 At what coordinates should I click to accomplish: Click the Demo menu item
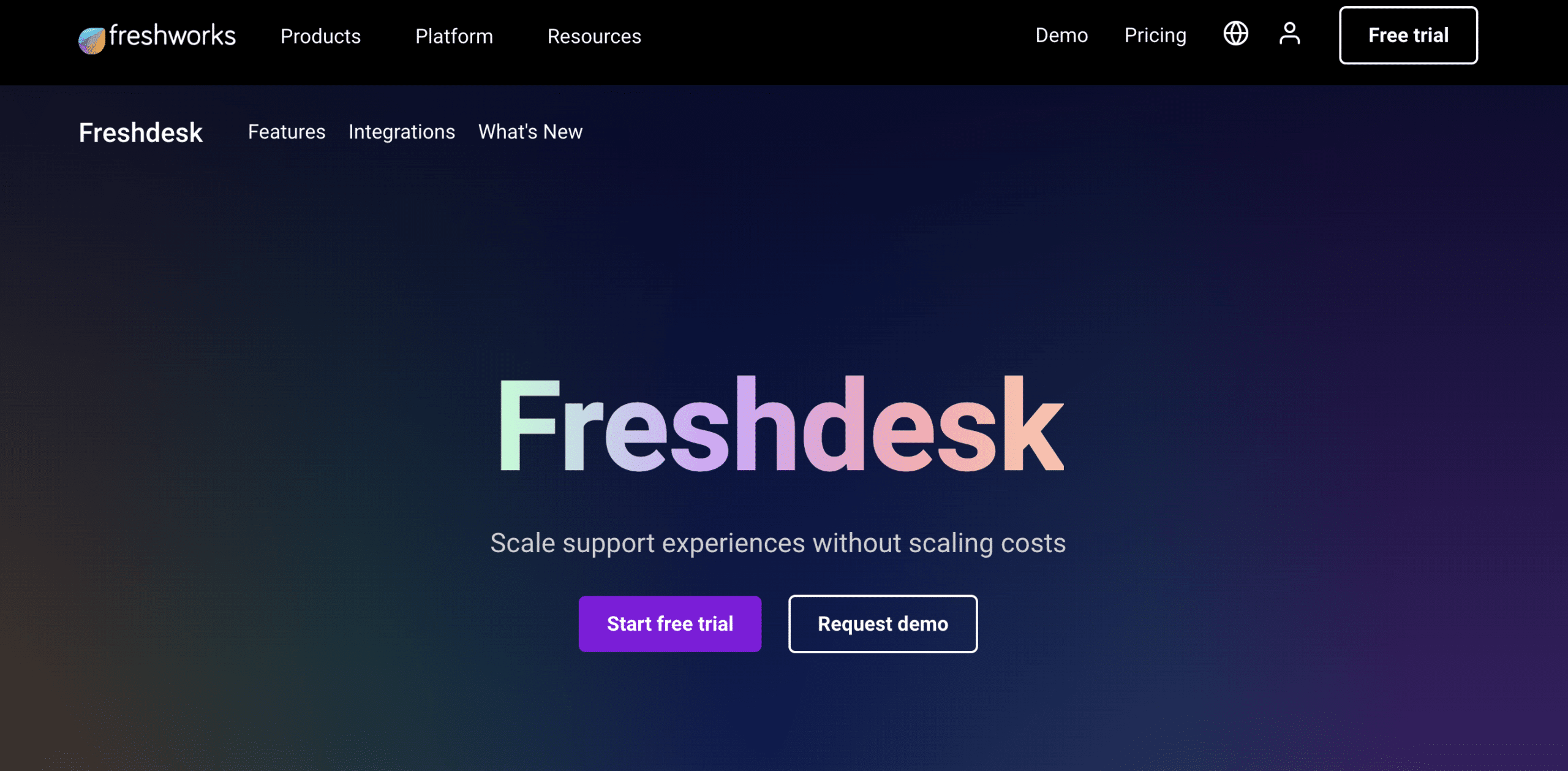point(1062,35)
